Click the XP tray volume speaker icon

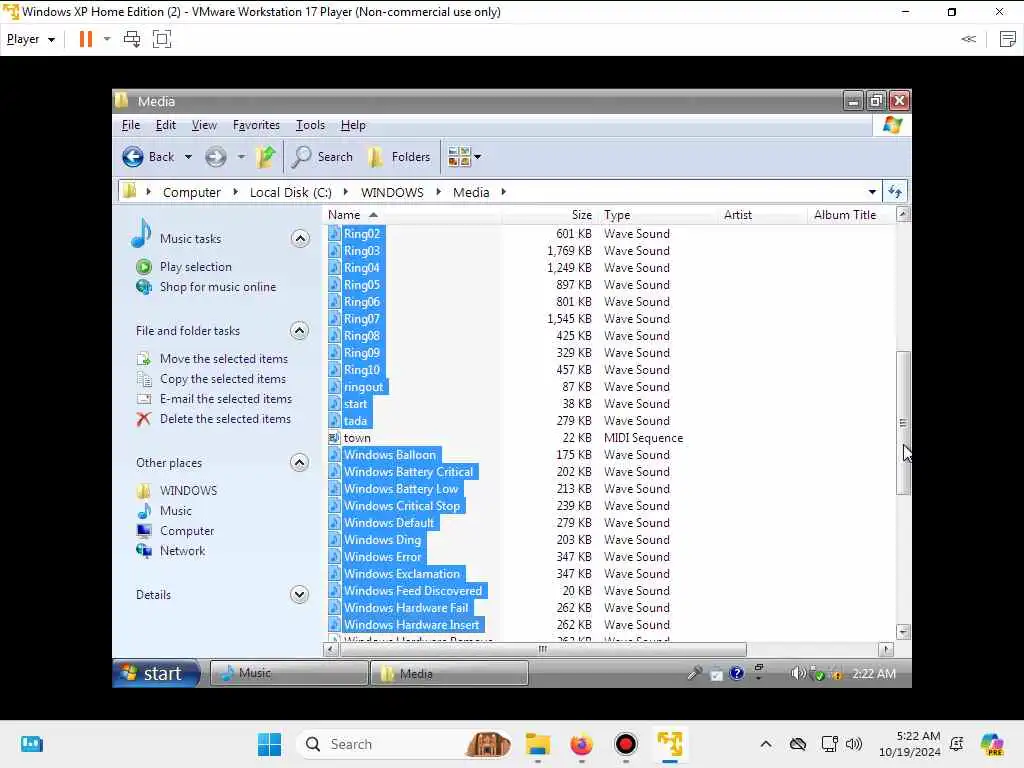(797, 673)
